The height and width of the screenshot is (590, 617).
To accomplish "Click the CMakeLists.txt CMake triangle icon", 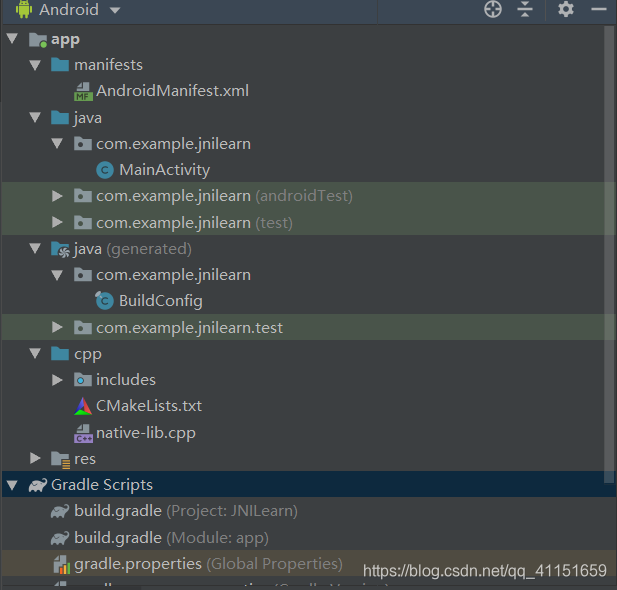I will click(83, 406).
